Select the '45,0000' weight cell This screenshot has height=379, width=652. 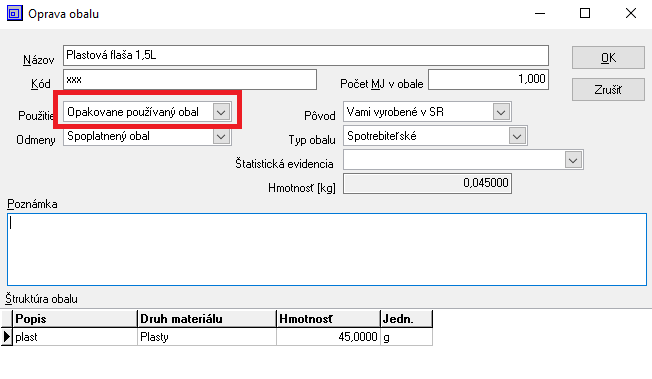(328, 337)
